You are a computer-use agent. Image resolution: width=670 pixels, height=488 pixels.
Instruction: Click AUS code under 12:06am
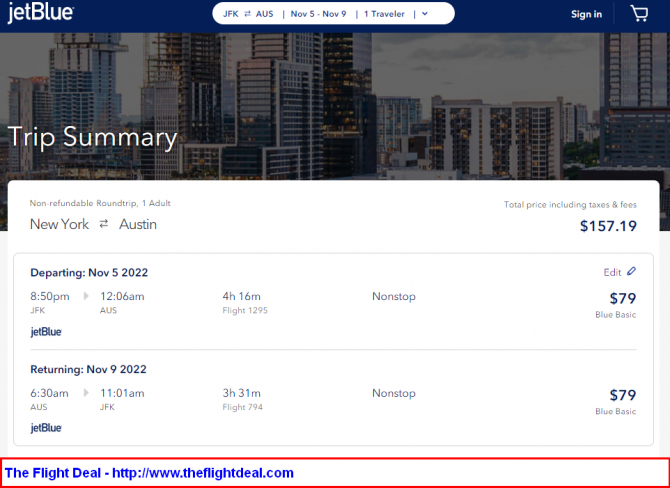pyautogui.click(x=108, y=311)
